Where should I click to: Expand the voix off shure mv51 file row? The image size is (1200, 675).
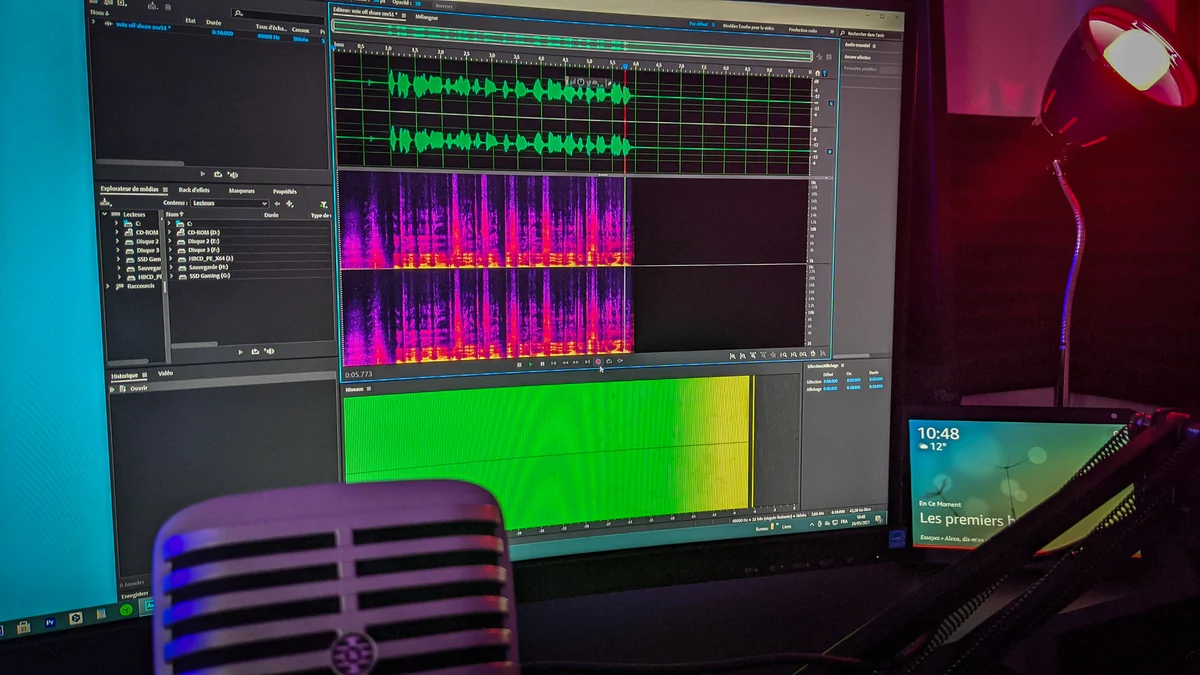coord(93,21)
